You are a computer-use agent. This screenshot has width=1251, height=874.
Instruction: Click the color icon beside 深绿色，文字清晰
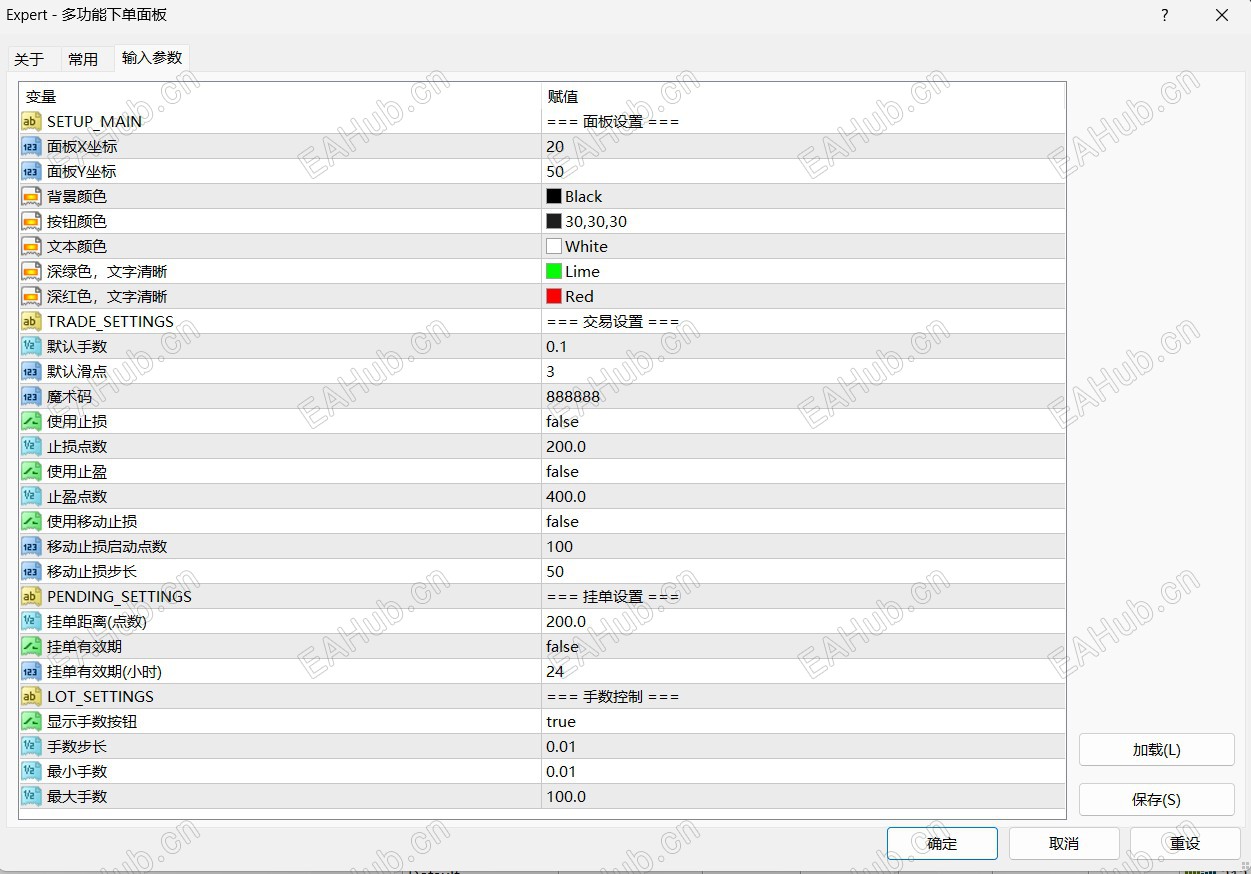point(31,271)
